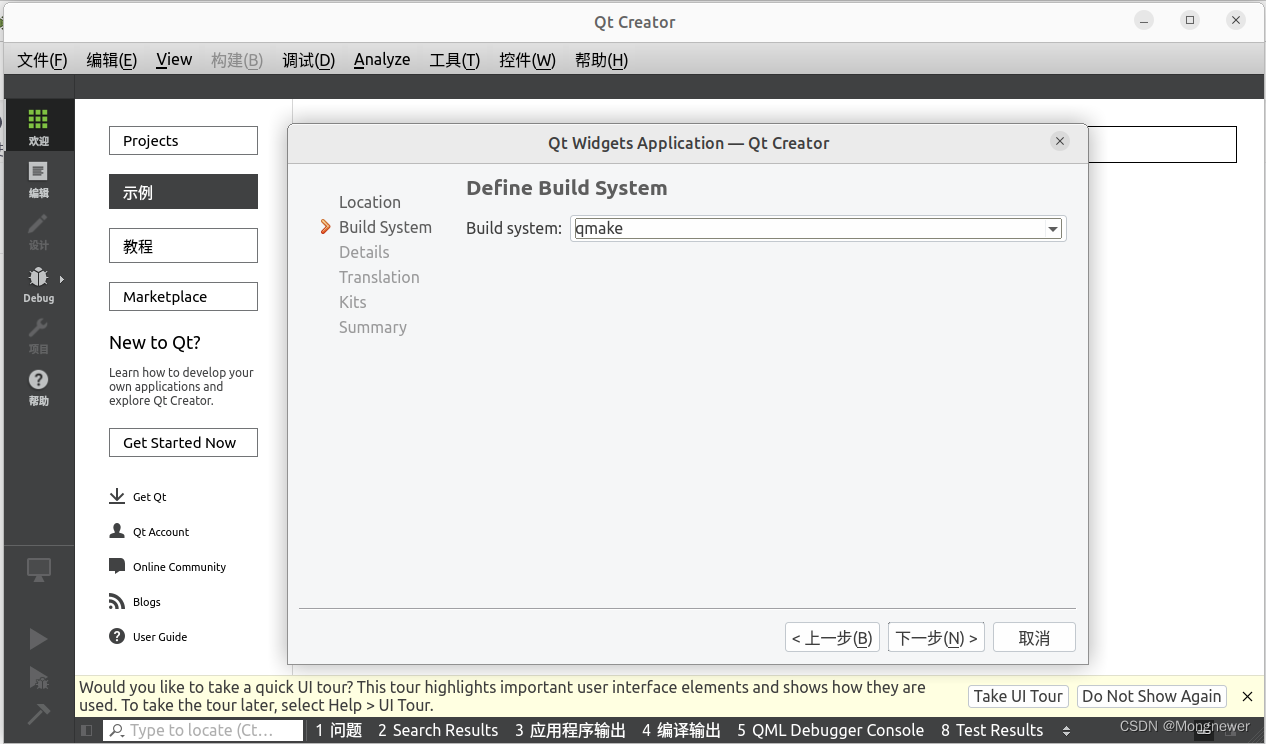The width and height of the screenshot is (1266, 744).
Task: Select the Marketplace section
Action: [183, 296]
